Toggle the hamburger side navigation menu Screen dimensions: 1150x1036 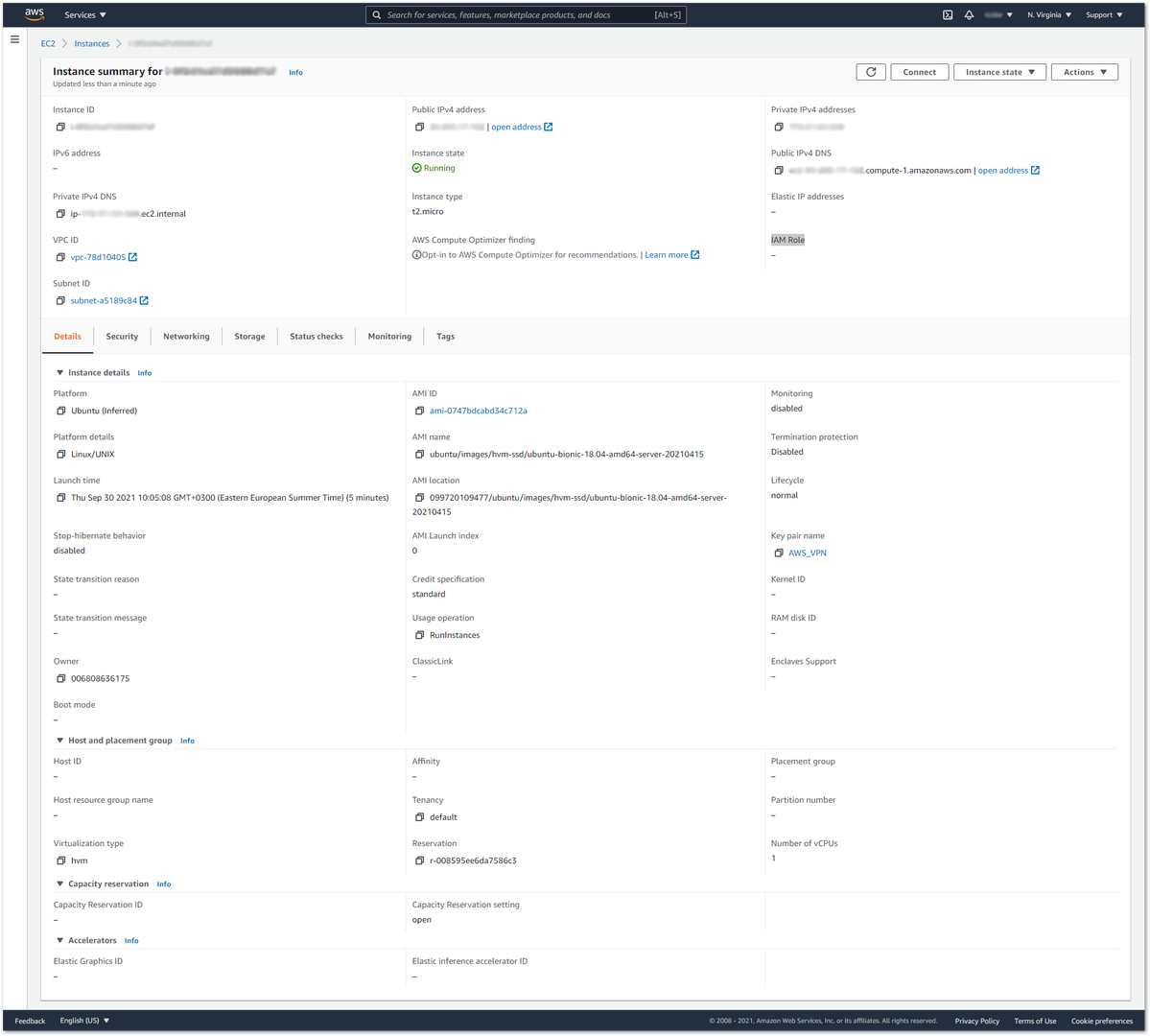pyautogui.click(x=14, y=39)
